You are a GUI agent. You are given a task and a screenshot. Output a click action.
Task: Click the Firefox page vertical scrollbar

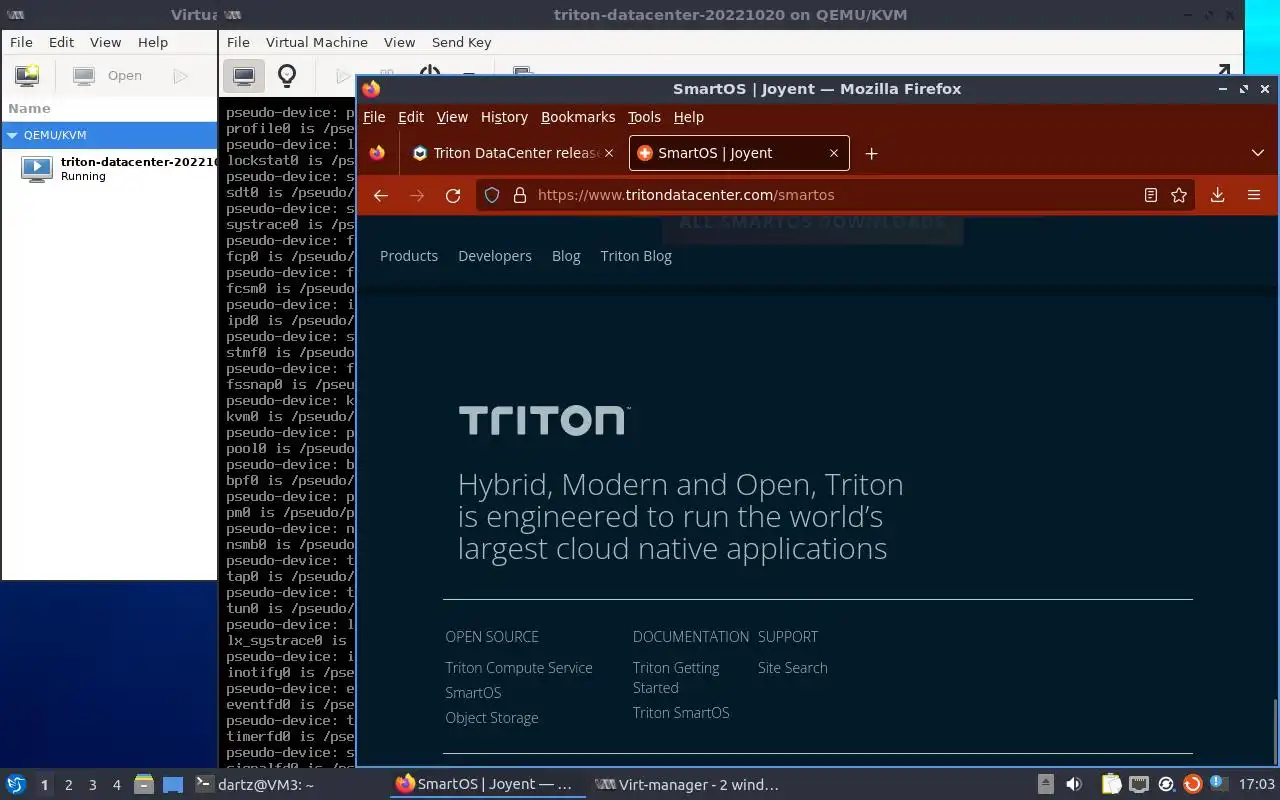click(x=1274, y=730)
